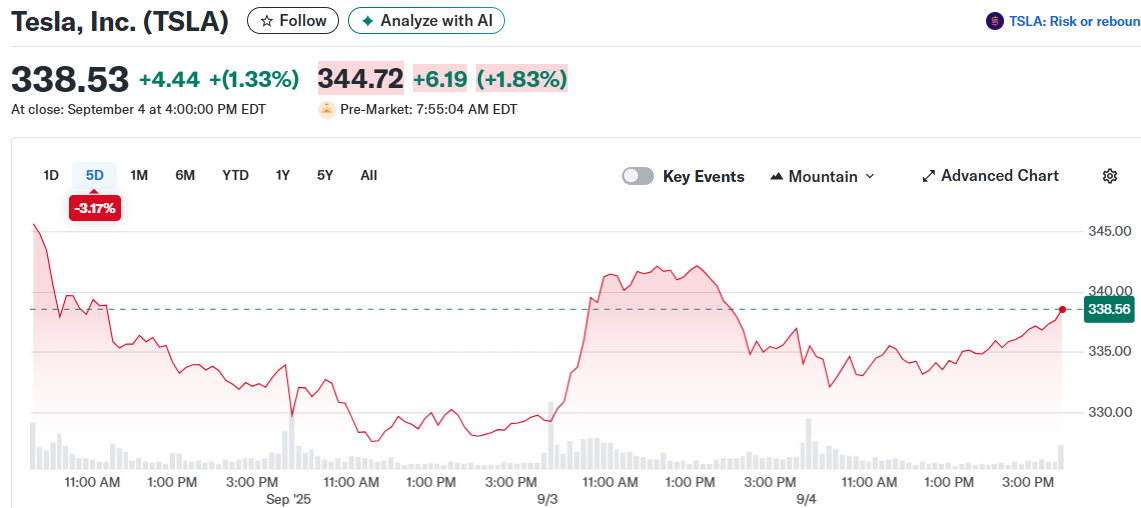Image resolution: width=1141 pixels, height=508 pixels.
Task: Toggle the Key Events switch
Action: tap(637, 176)
